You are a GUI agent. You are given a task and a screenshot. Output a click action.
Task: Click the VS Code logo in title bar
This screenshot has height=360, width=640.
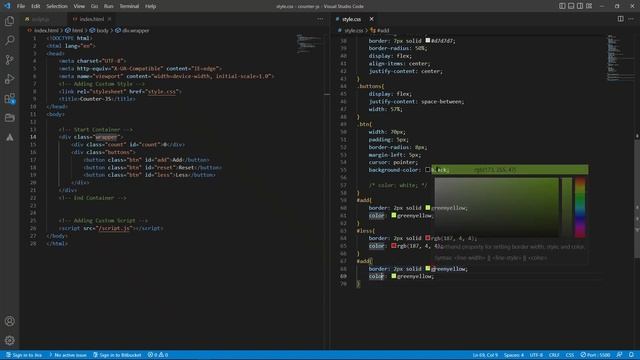point(7,6)
